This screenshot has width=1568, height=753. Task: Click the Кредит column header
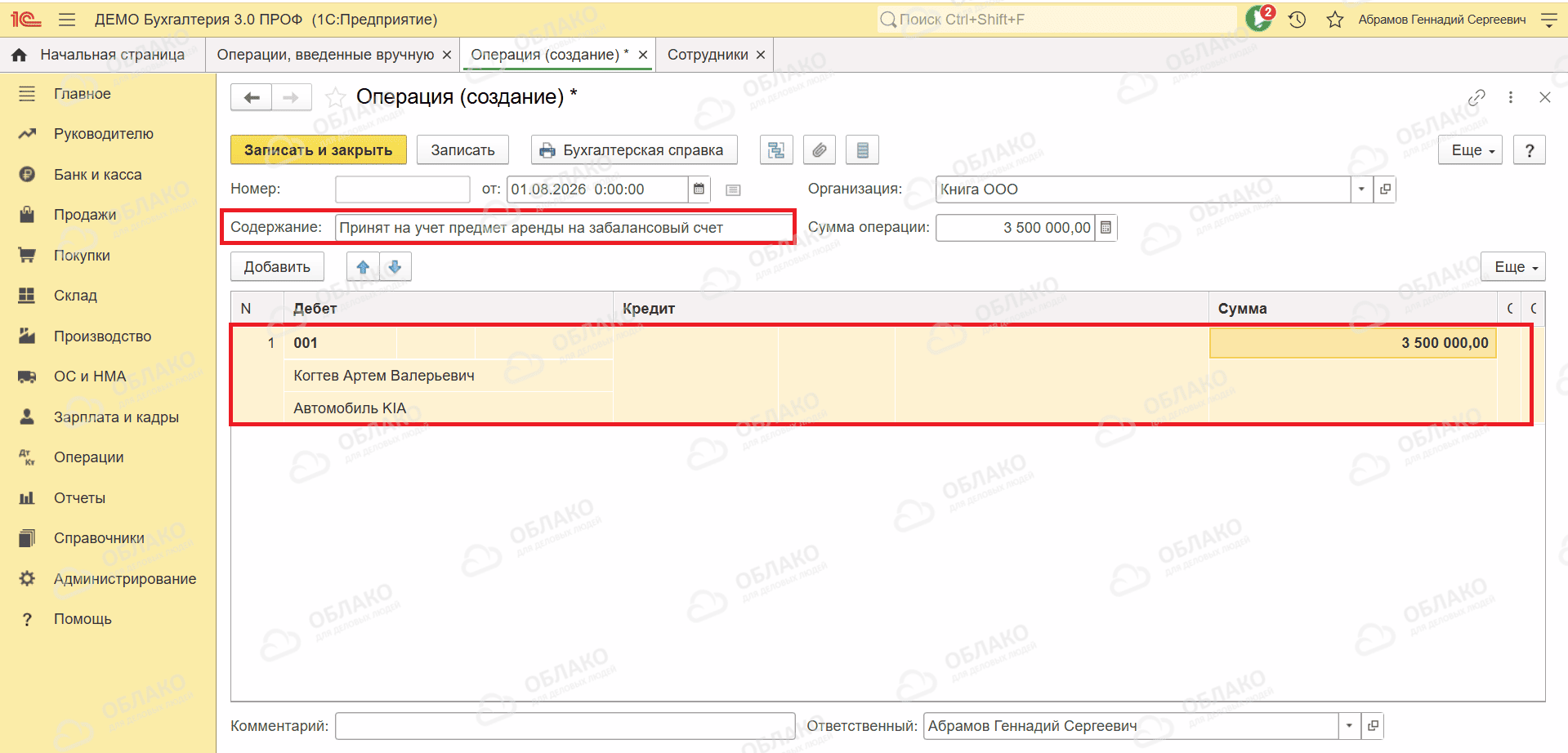point(910,309)
